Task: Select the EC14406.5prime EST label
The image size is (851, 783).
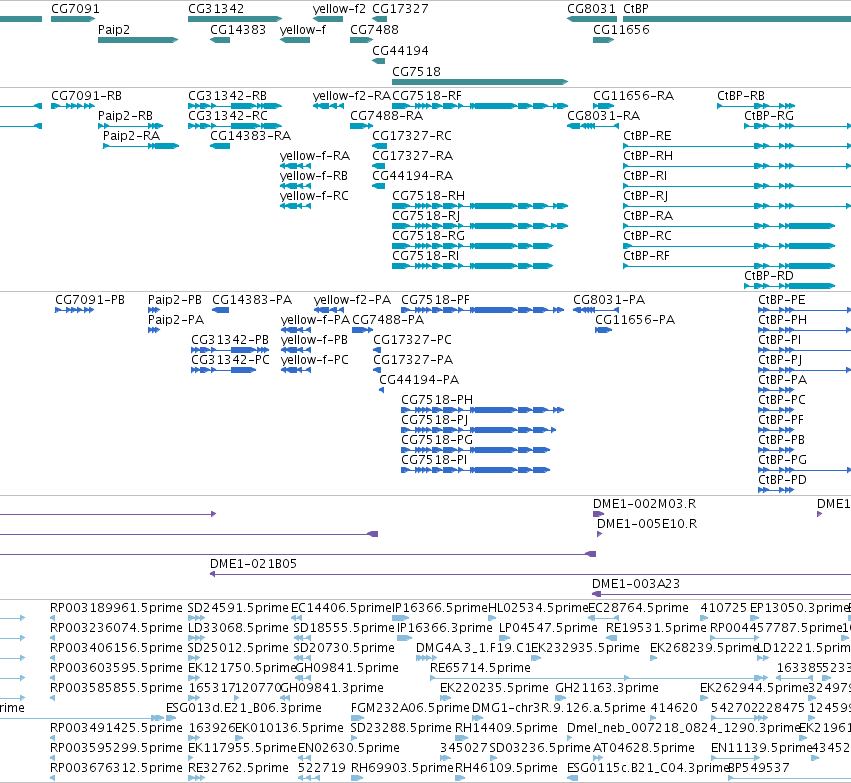Action: click(341, 608)
